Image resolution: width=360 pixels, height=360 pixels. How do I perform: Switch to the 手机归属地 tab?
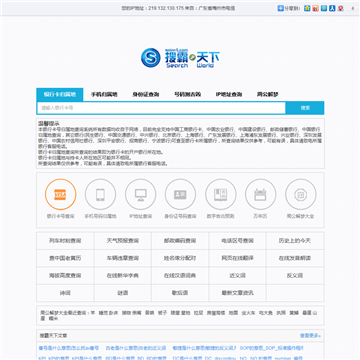click(x=104, y=94)
